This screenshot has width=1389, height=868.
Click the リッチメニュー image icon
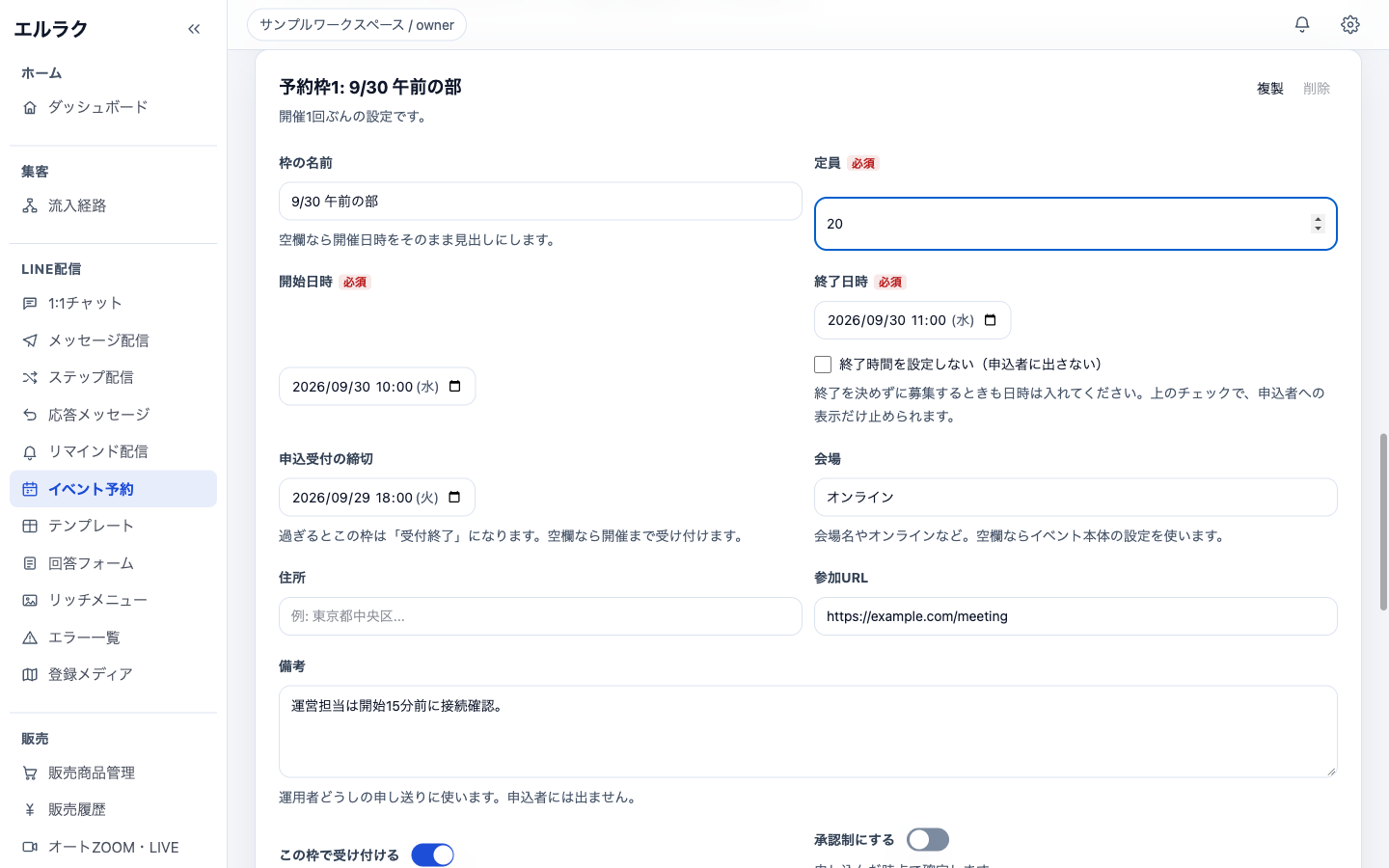coord(30,601)
